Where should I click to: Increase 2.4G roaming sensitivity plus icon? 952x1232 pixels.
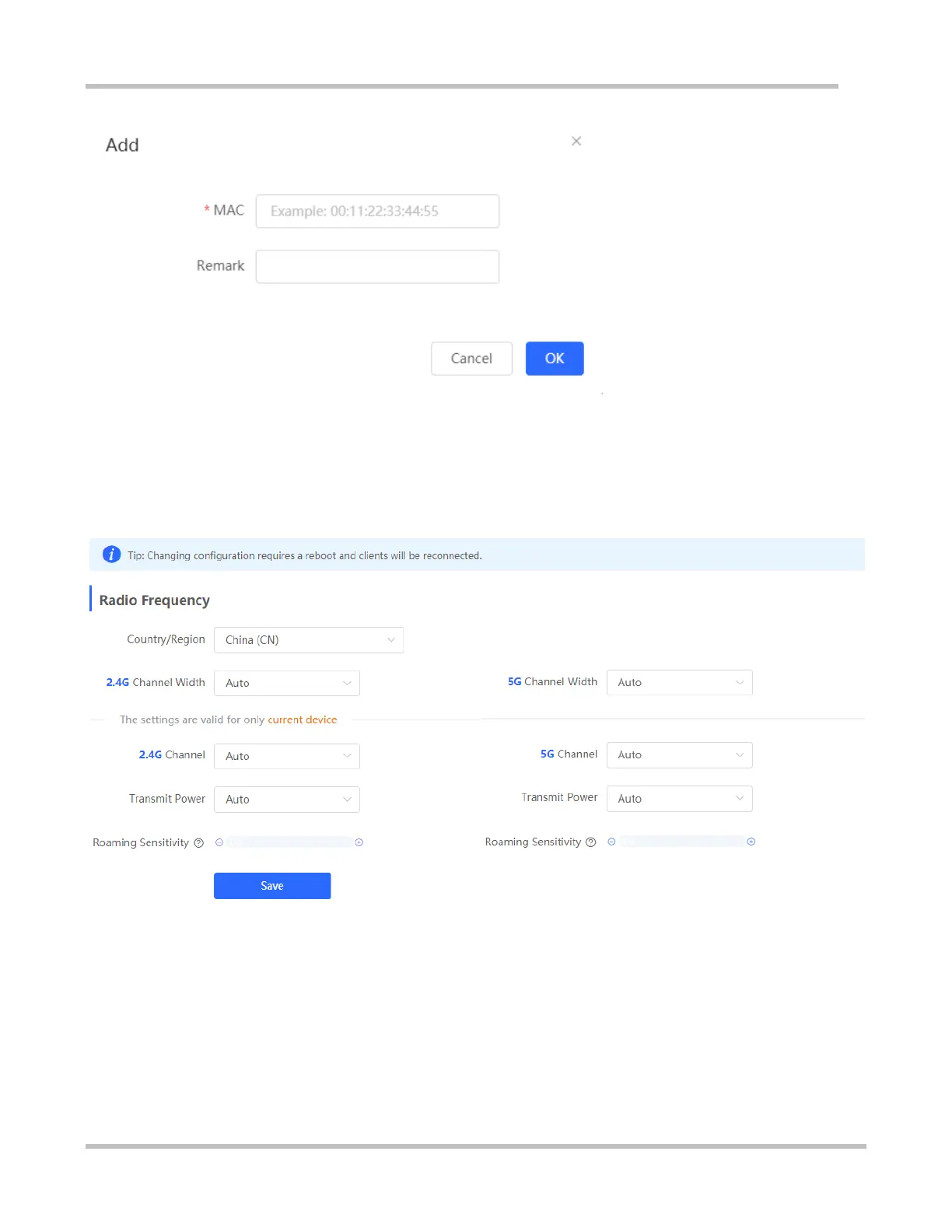point(359,842)
